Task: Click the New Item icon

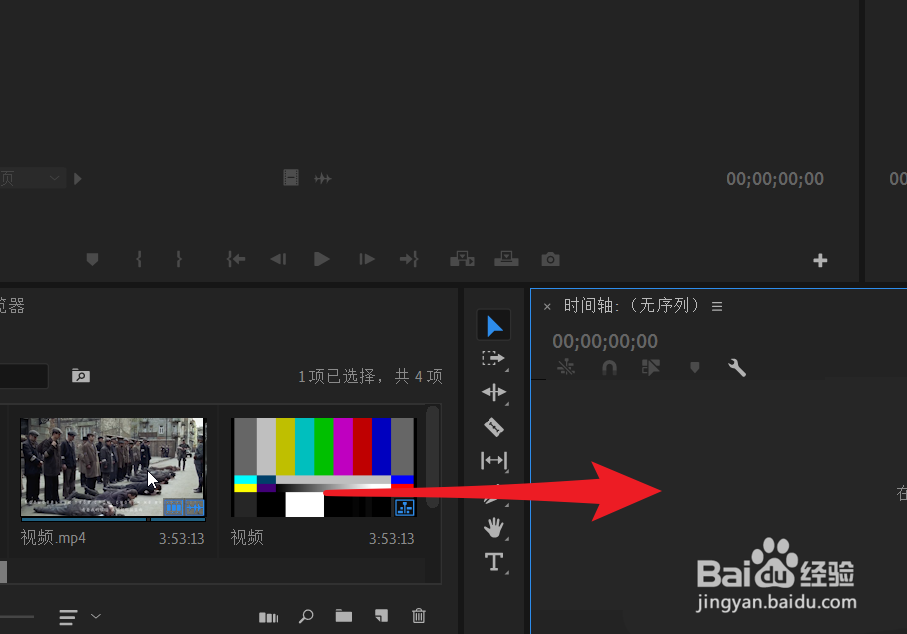Action: pos(381,616)
